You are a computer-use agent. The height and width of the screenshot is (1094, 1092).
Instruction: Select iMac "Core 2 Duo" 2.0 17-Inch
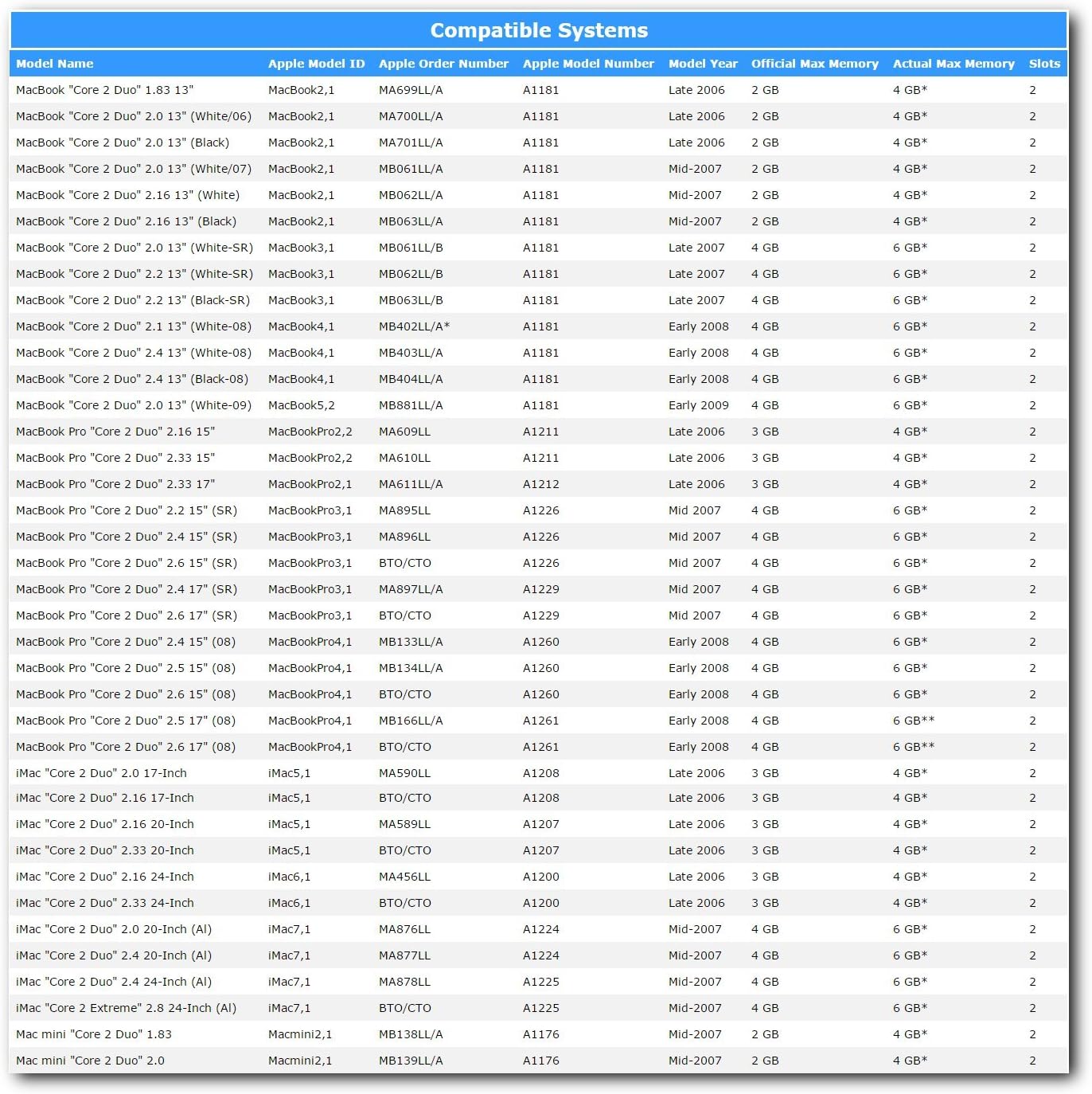(101, 773)
